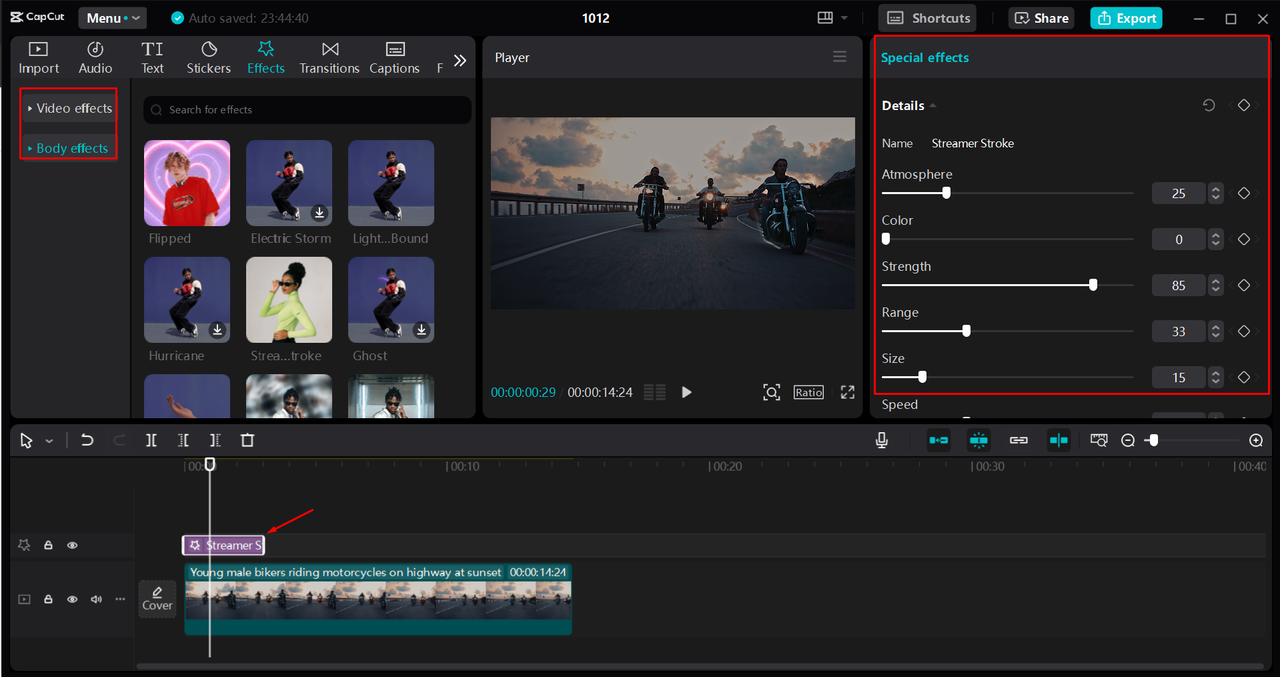Delete left of playhead
Screen dimensions: 1280x677
click(x=183, y=440)
